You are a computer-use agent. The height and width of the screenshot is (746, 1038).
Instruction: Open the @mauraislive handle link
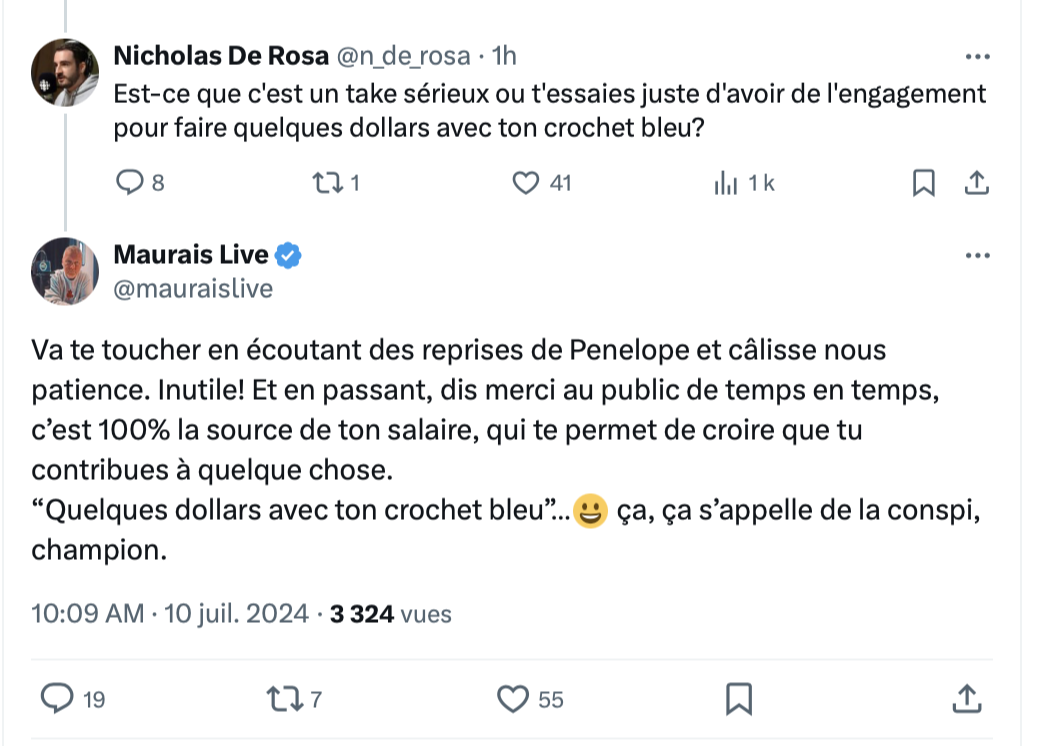pyautogui.click(x=193, y=289)
